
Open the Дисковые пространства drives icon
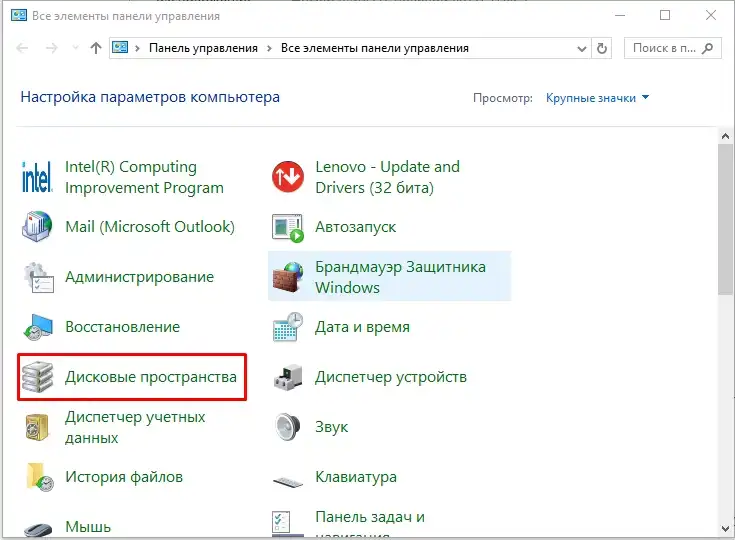[38, 377]
